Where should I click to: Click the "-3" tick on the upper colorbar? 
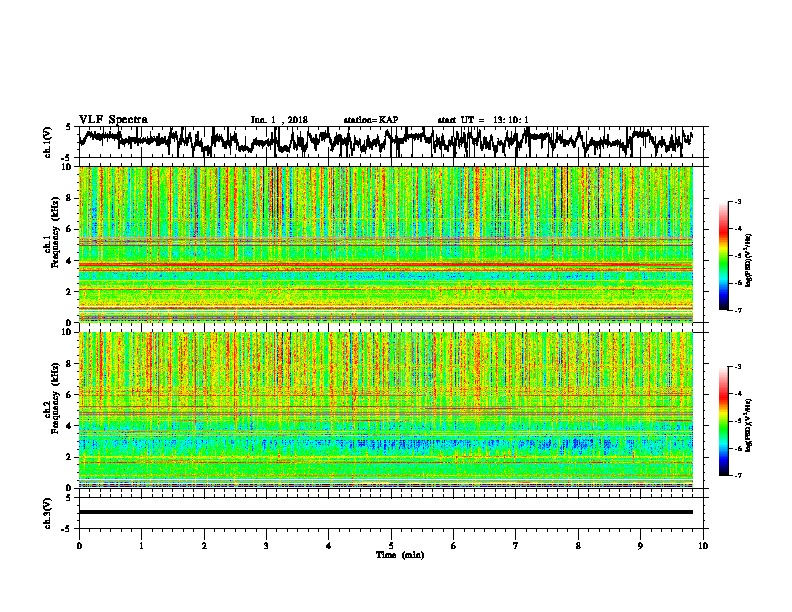click(x=738, y=201)
